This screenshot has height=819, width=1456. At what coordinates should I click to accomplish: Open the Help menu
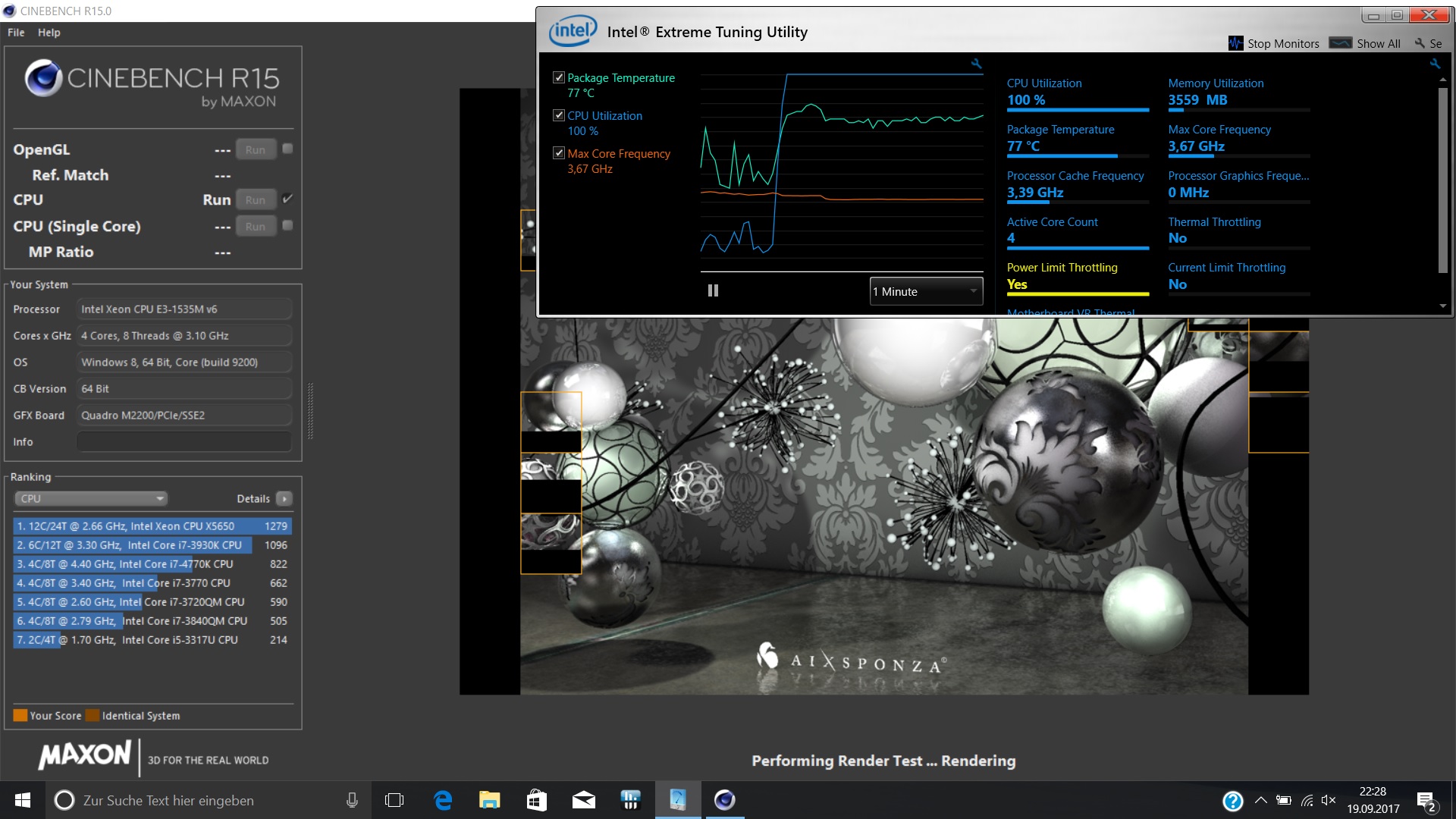pos(49,33)
